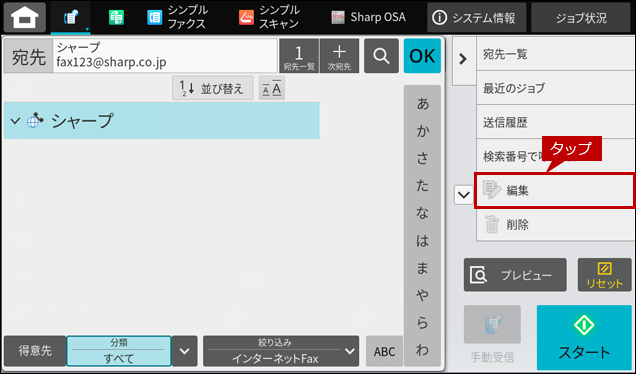The image size is (636, 374).
Task: Toggle the text size switch icon
Action: tap(272, 88)
